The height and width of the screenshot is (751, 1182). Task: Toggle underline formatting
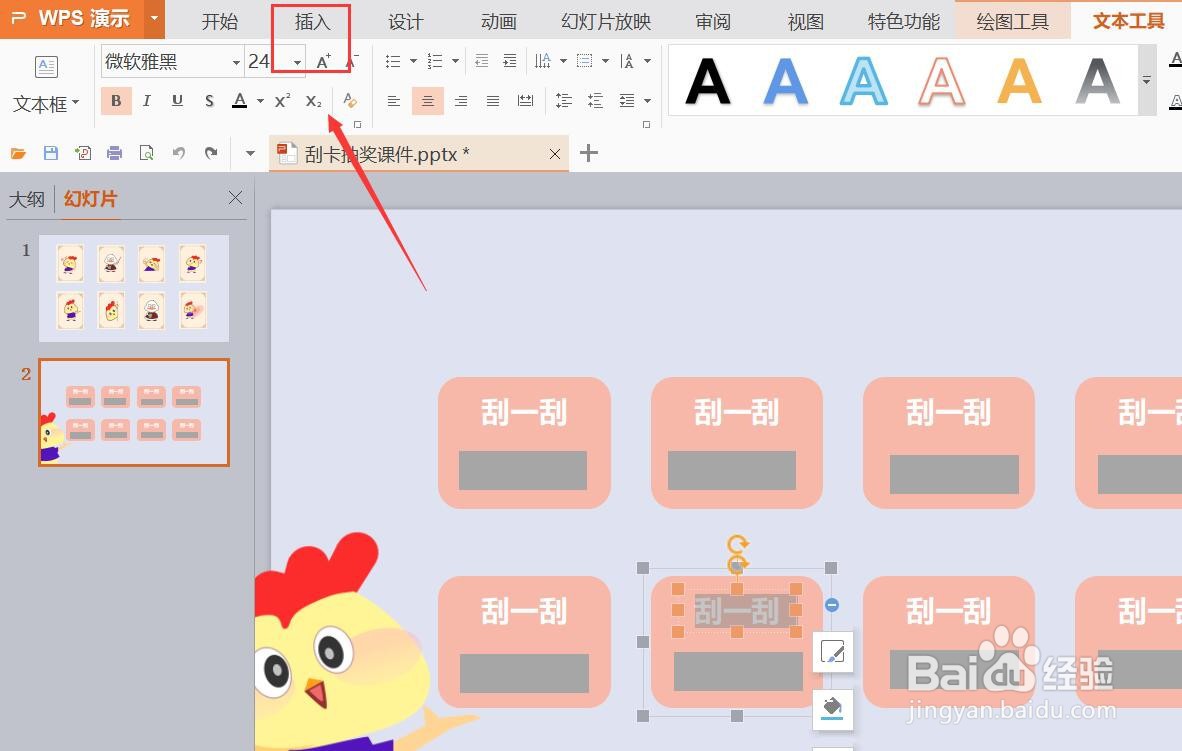tap(178, 100)
